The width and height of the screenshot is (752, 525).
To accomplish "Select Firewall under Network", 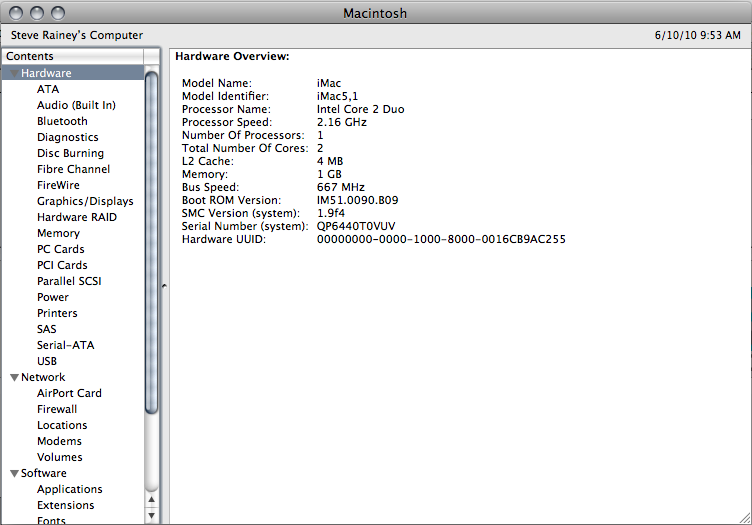I will tap(57, 409).
